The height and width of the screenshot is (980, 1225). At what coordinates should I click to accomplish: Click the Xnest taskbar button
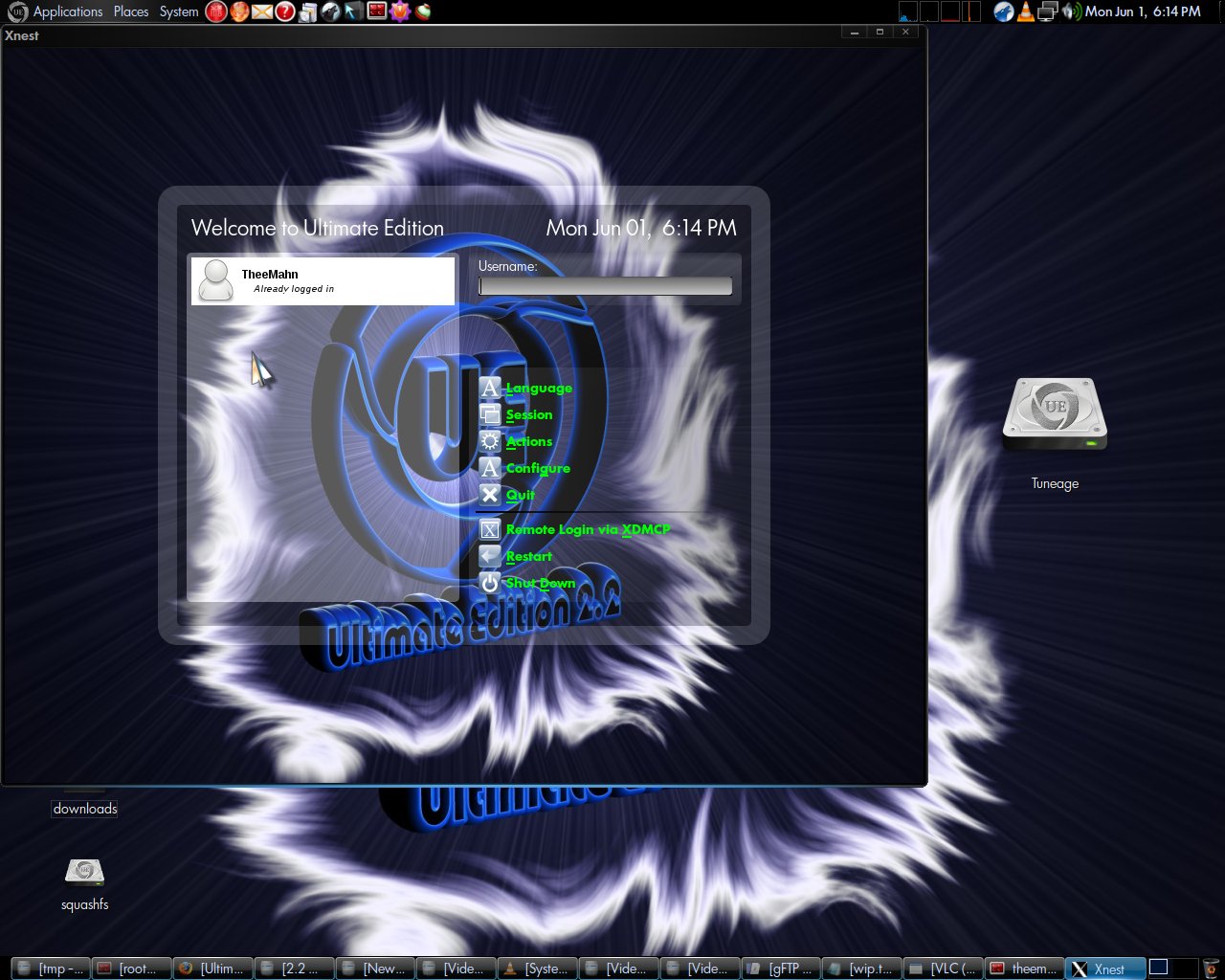point(1105,969)
